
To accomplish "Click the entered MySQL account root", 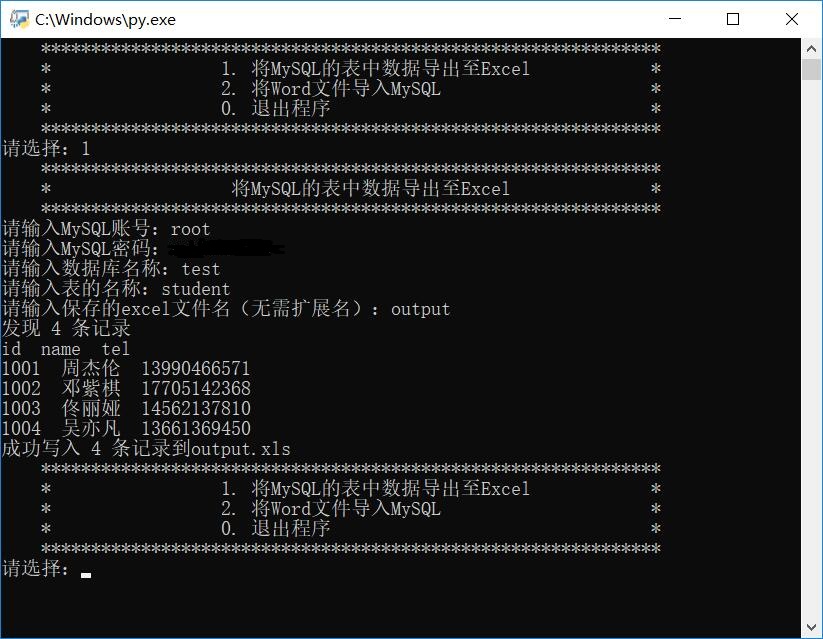I will 188,228.
